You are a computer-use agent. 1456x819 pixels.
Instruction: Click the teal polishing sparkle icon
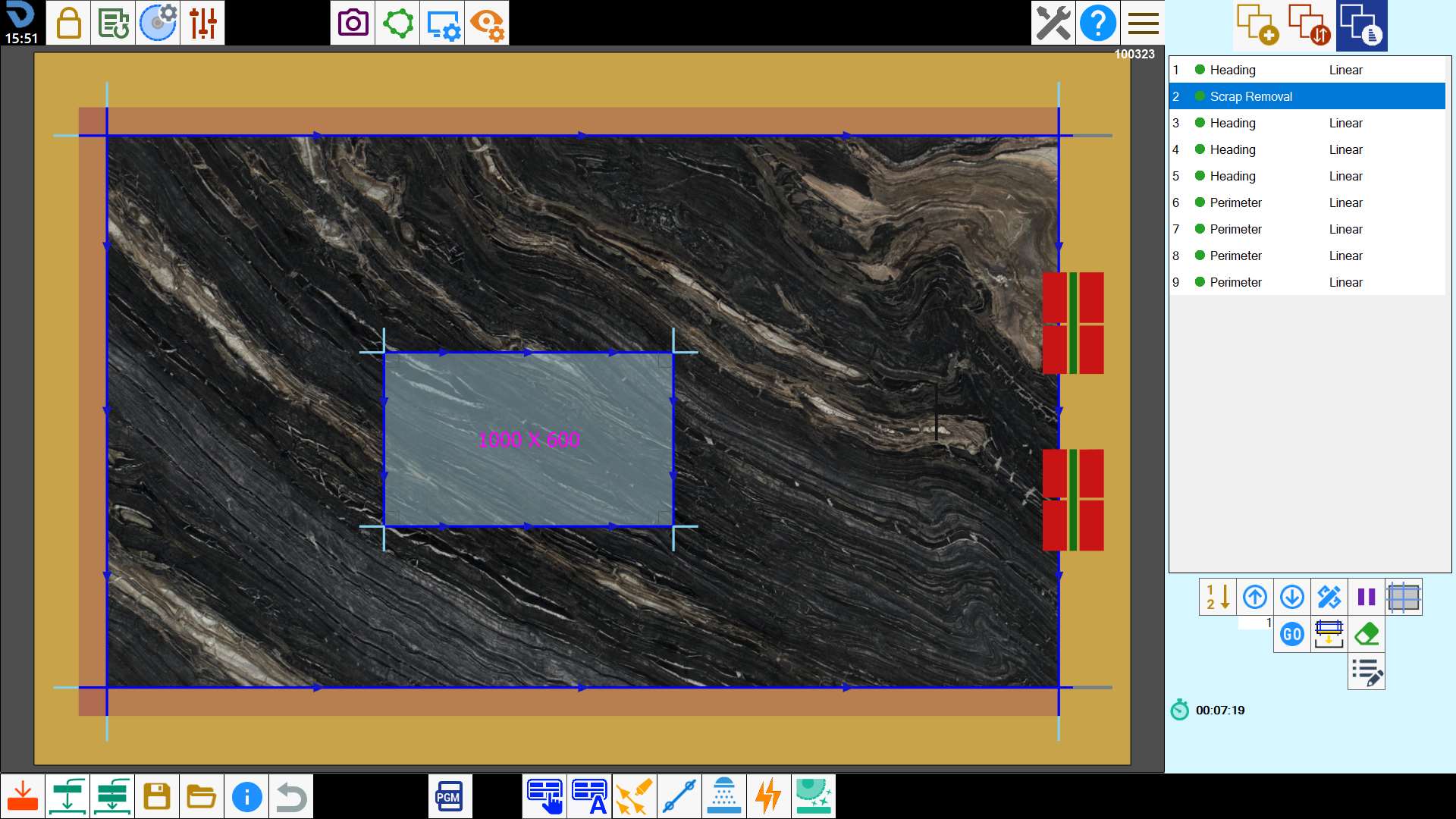pos(814,796)
